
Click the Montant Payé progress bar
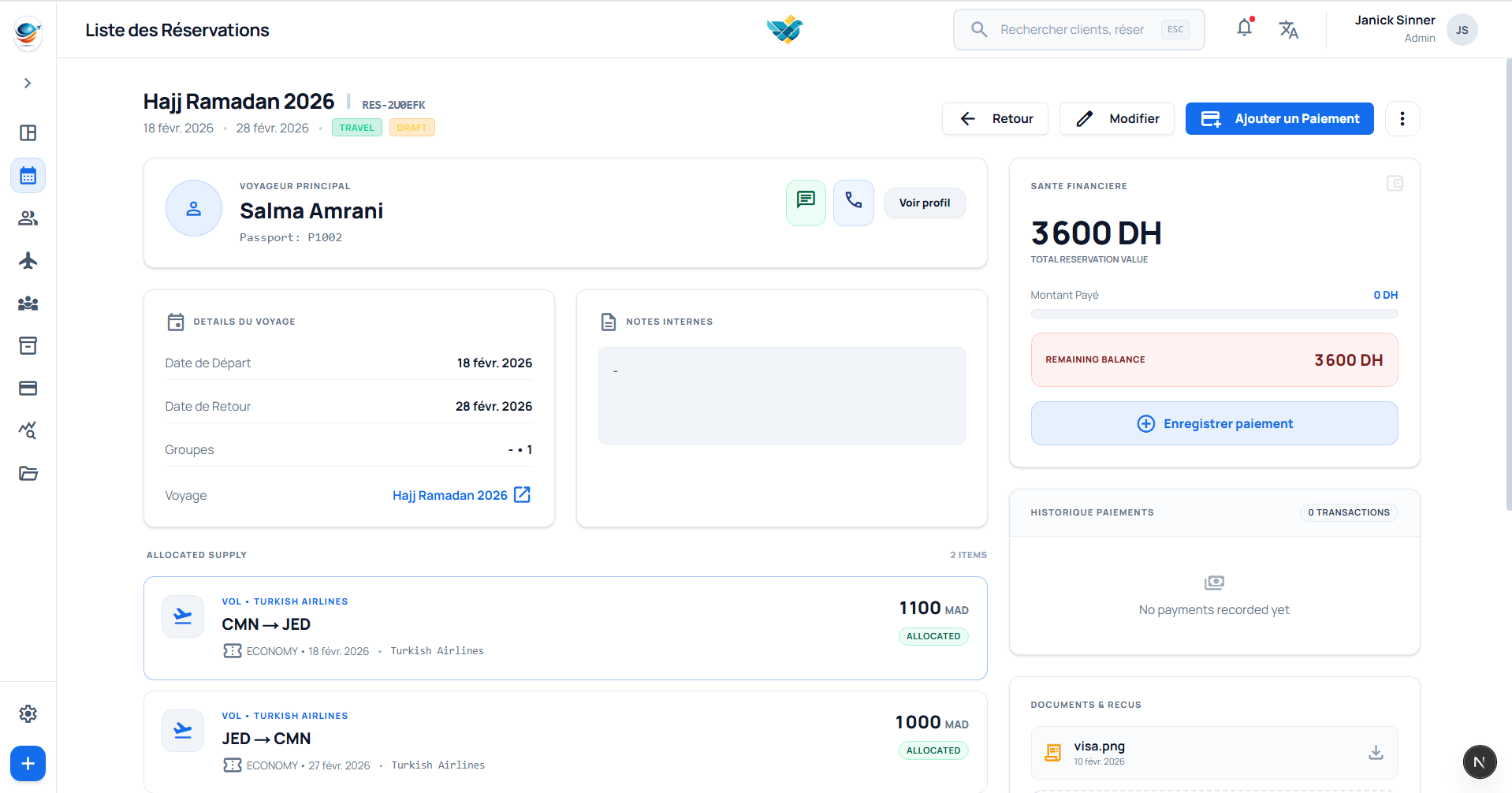point(1214,314)
